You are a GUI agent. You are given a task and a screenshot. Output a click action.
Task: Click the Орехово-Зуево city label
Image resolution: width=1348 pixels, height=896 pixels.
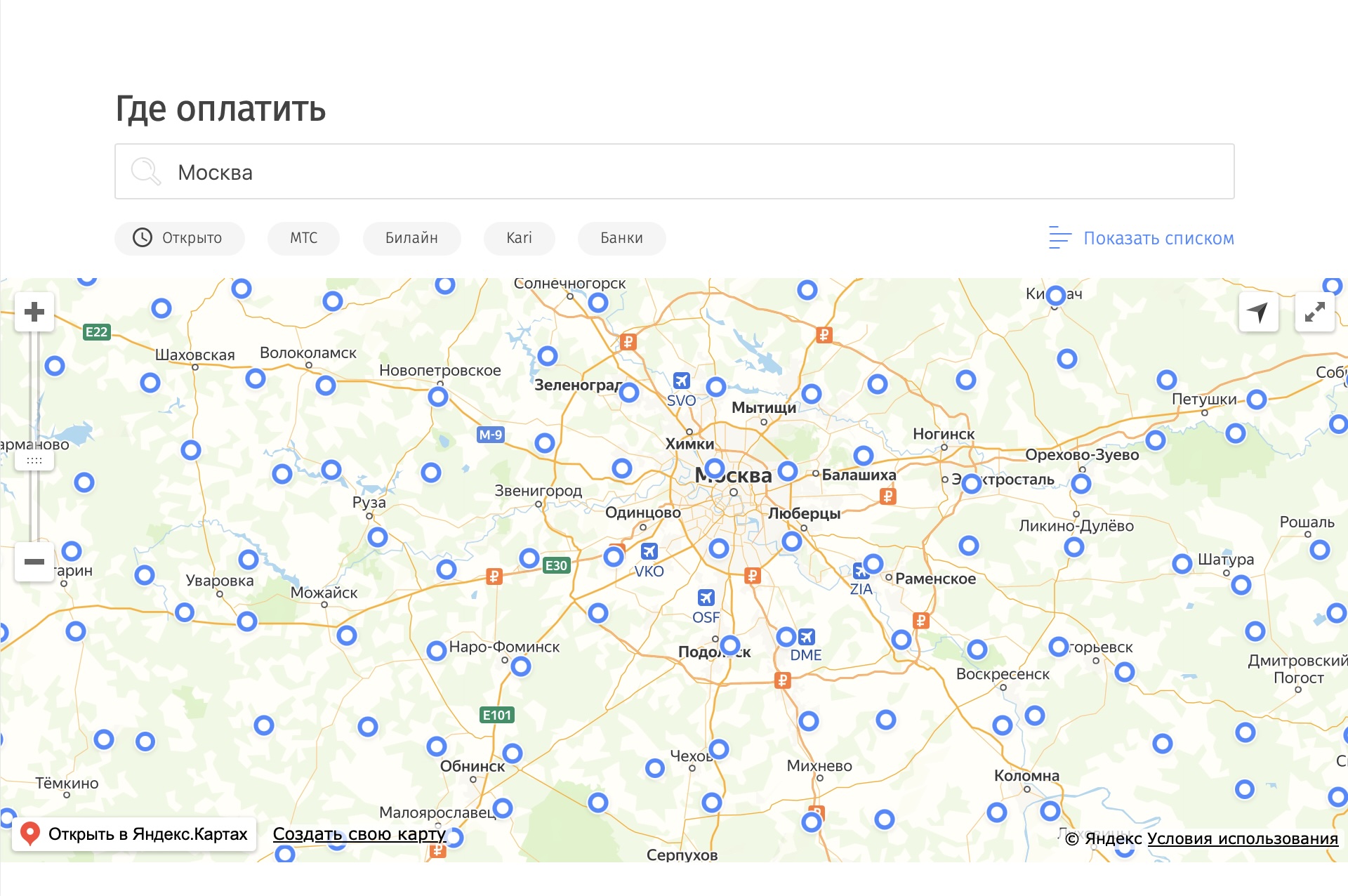coord(1082,454)
